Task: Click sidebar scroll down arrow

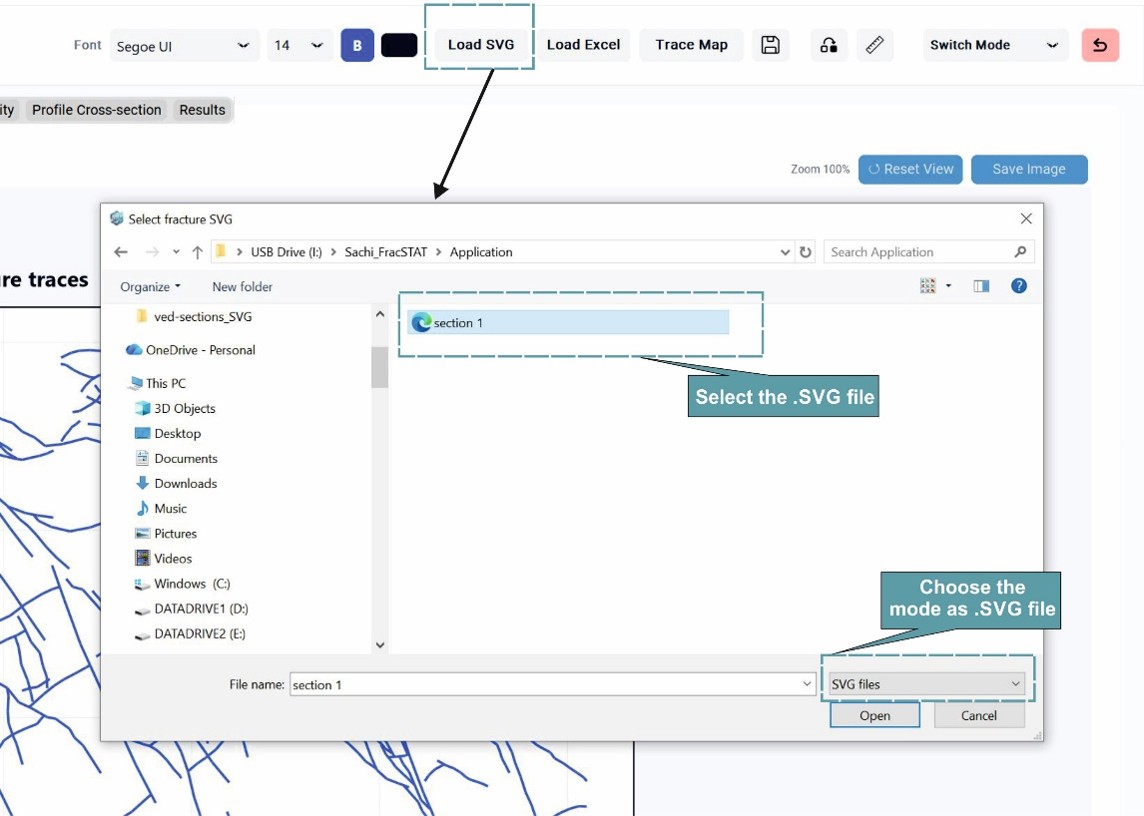Action: click(x=379, y=644)
